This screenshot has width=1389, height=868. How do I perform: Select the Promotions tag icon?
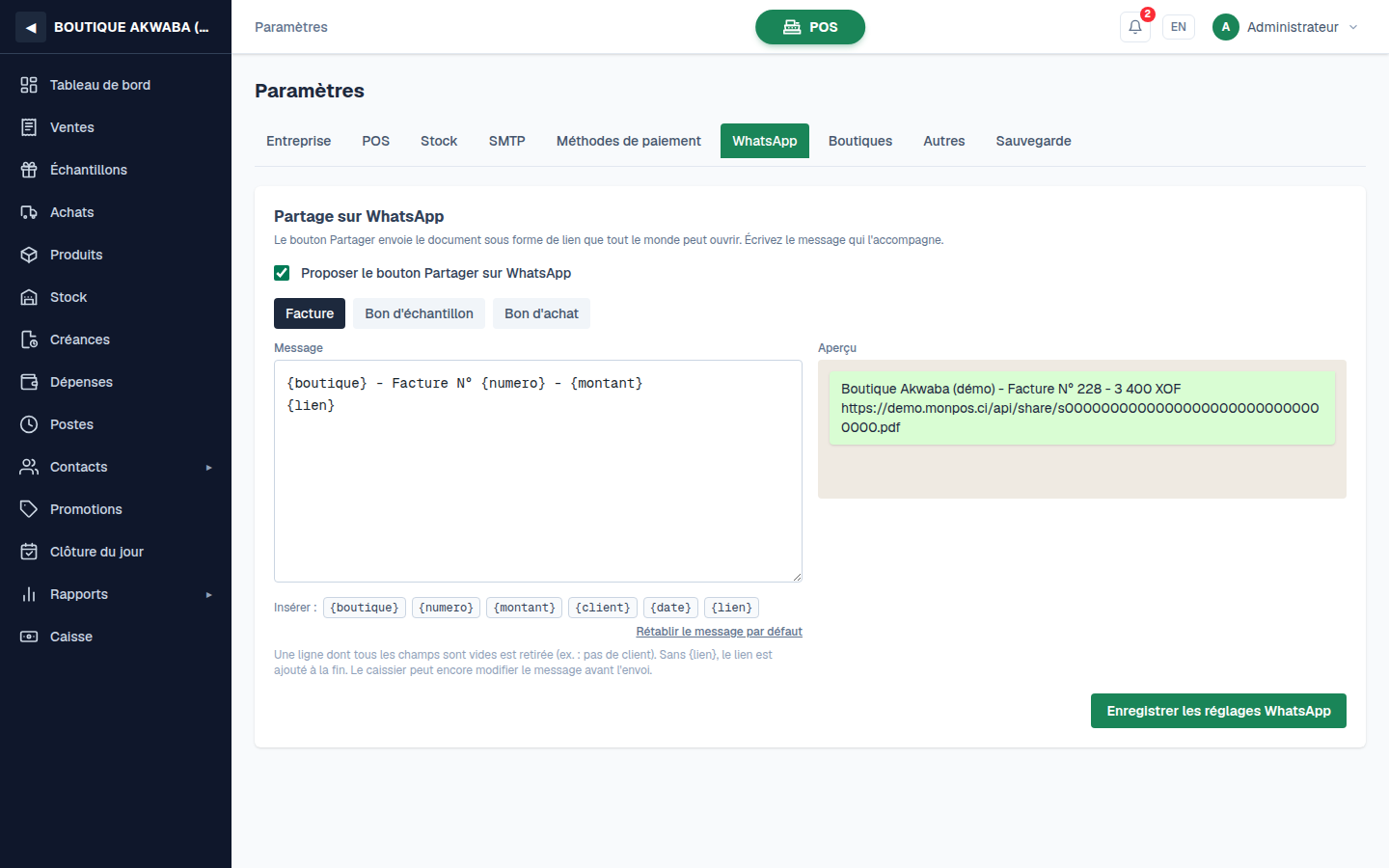tap(29, 509)
